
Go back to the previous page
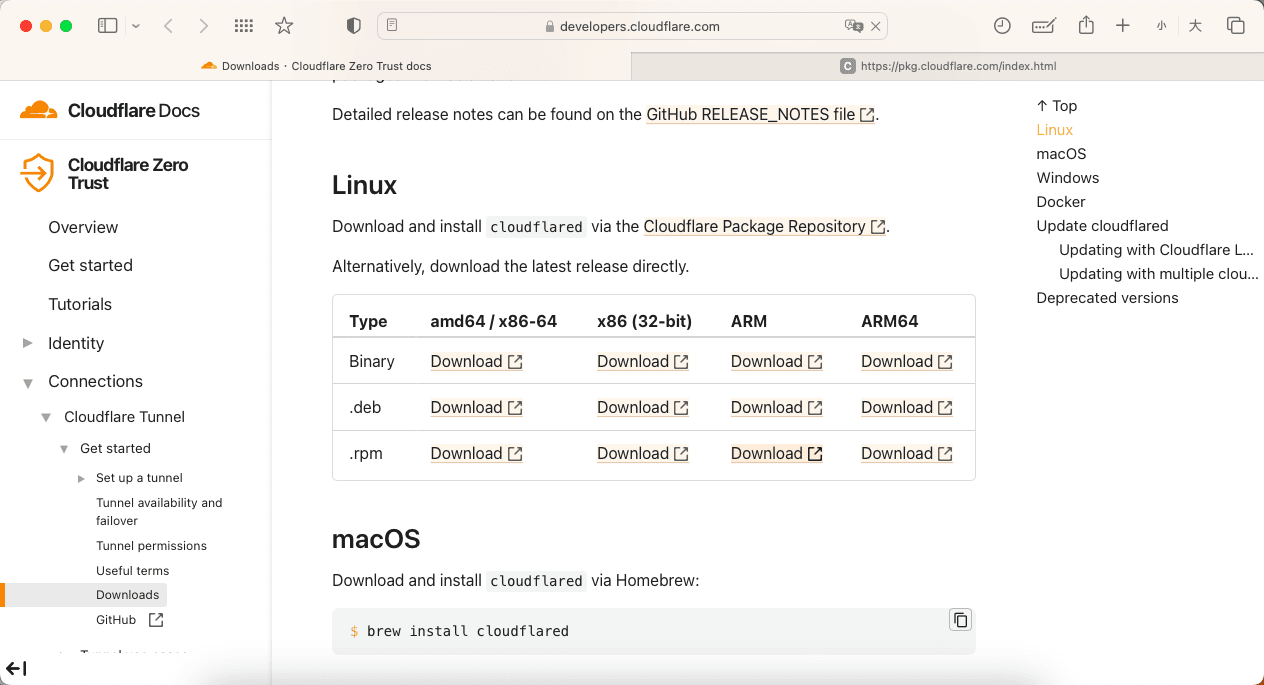(168, 26)
